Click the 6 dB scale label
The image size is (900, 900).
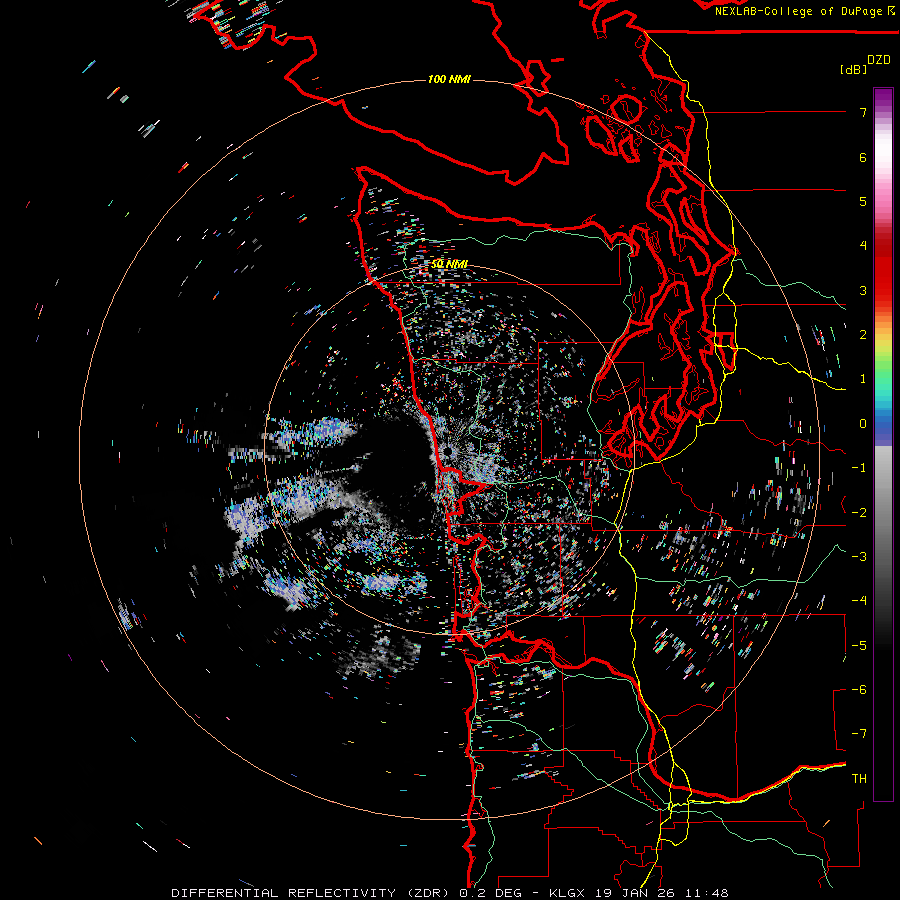(x=863, y=157)
